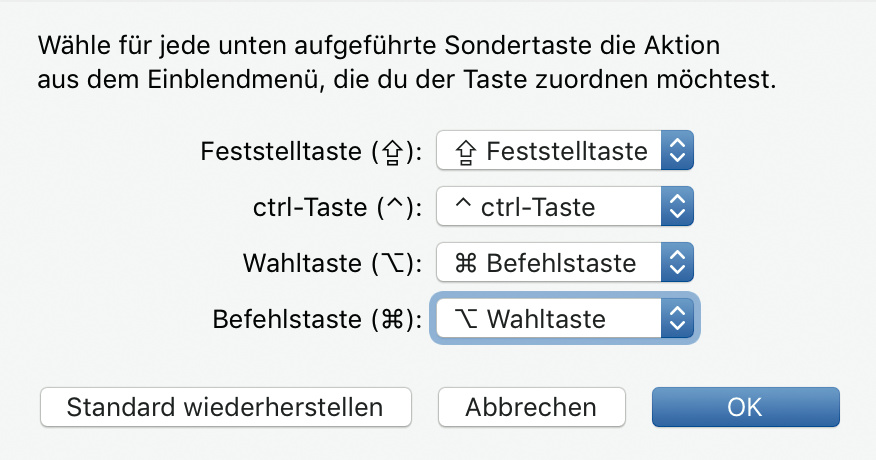Image resolution: width=876 pixels, height=460 pixels.
Task: Click the OK button
Action: pos(745,407)
